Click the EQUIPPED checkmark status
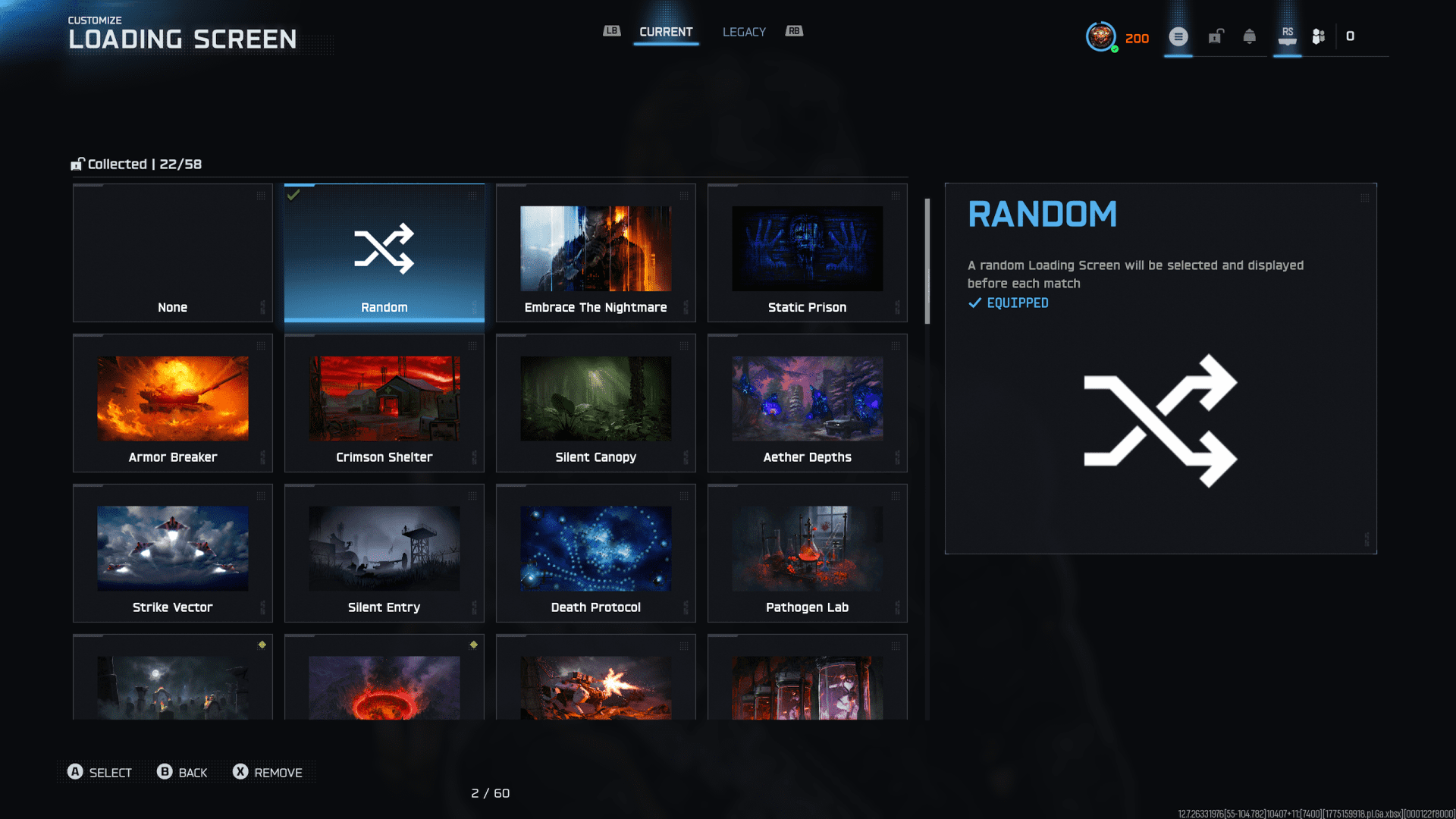Screen dimensions: 1456x819 click(x=1008, y=303)
